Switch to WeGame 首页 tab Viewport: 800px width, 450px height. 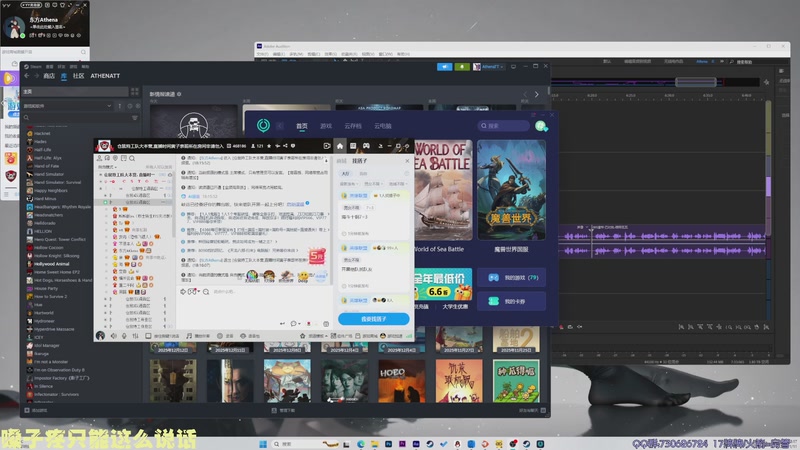(x=302, y=126)
